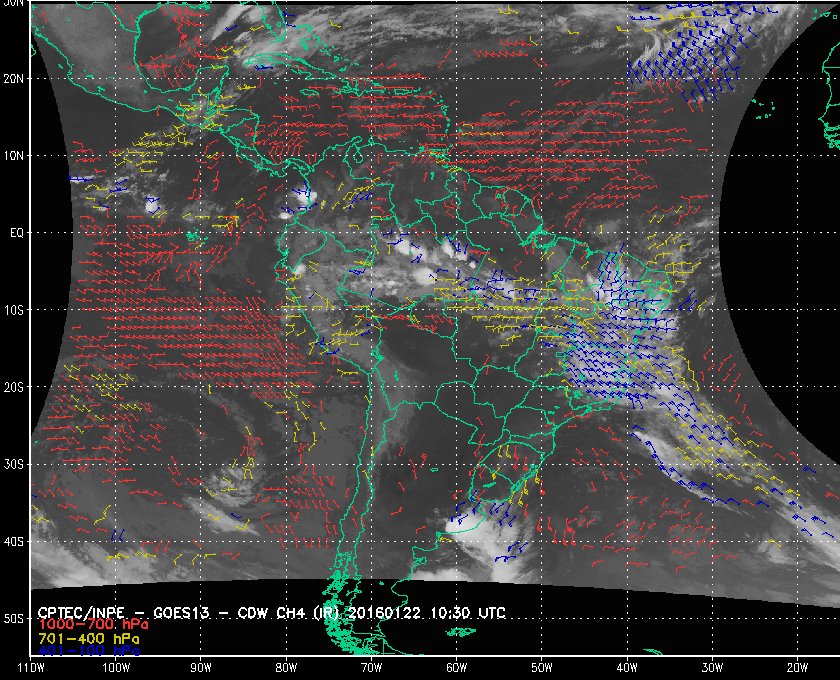The height and width of the screenshot is (680, 840).
Task: Click the 10N latitude label
Action: pos(14,155)
